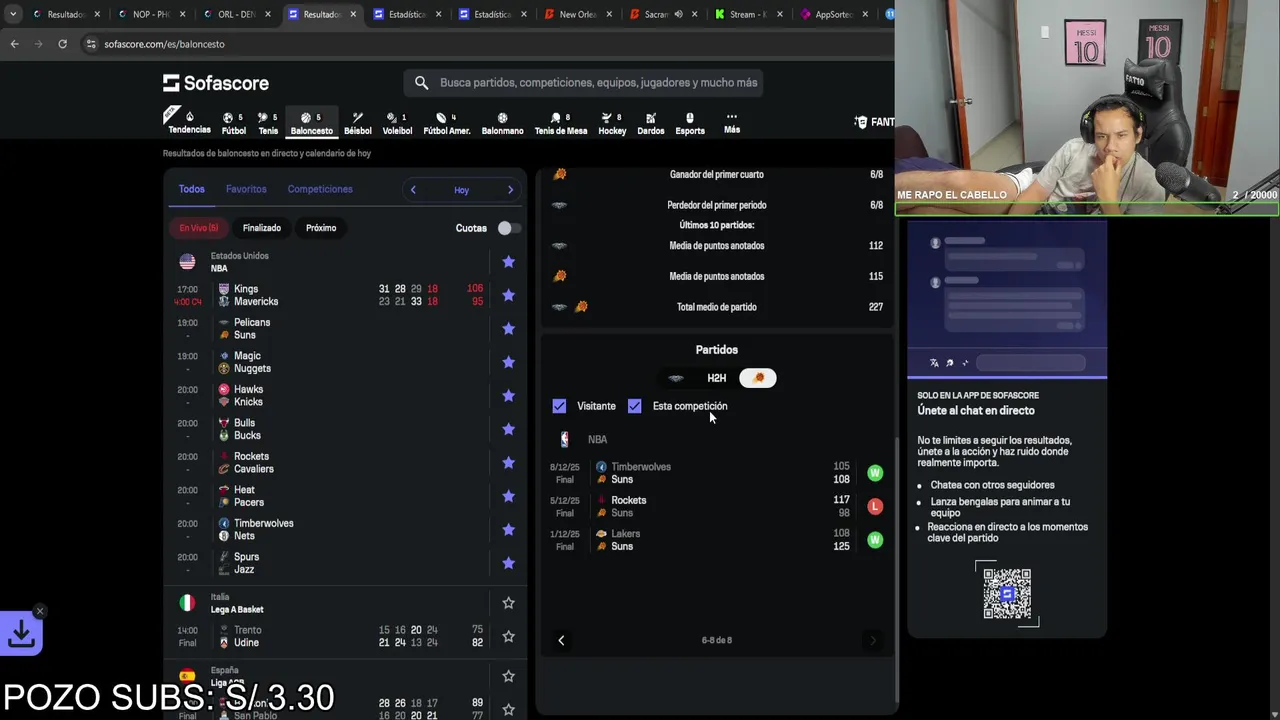Viewport: 1280px width, 720px height.
Task: Open Timberwolves vs Suns 8/12/25 result
Action: point(717,473)
